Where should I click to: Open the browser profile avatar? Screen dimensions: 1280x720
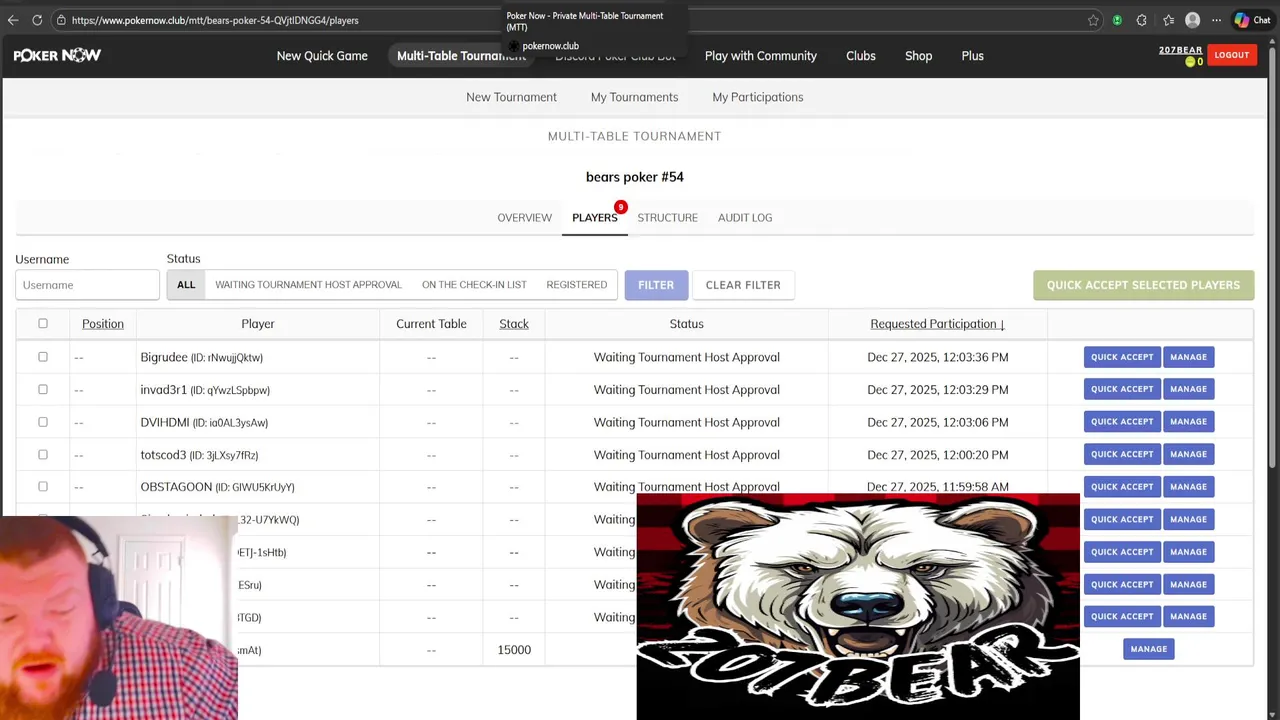[x=1192, y=20]
